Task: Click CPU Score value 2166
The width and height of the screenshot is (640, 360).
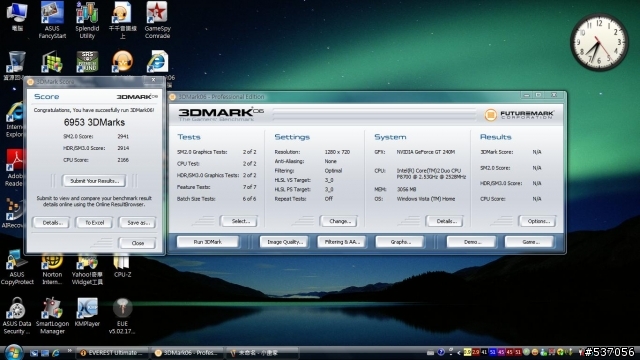Action: click(x=123, y=160)
